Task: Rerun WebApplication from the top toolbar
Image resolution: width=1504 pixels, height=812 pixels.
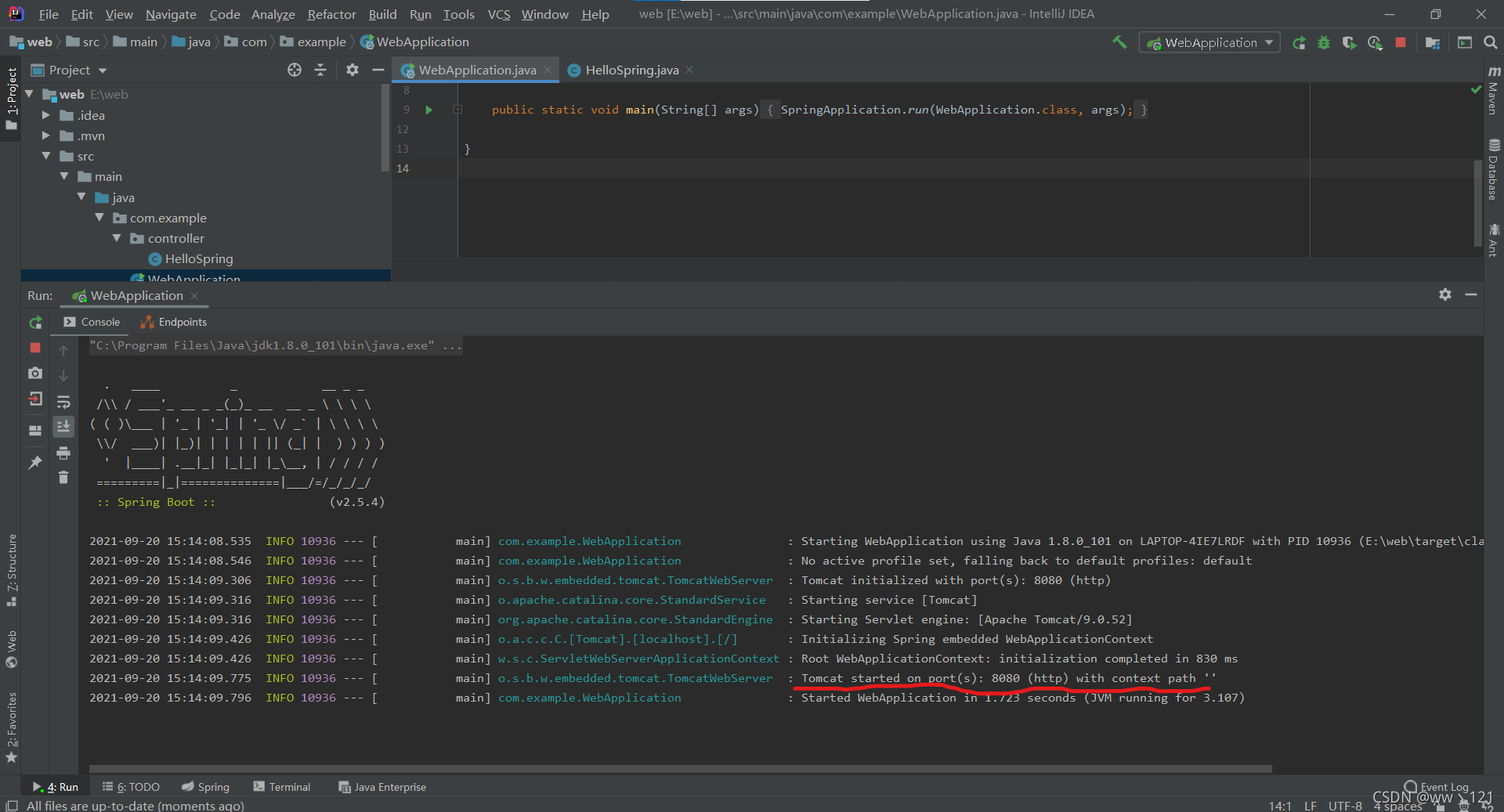Action: (1299, 43)
